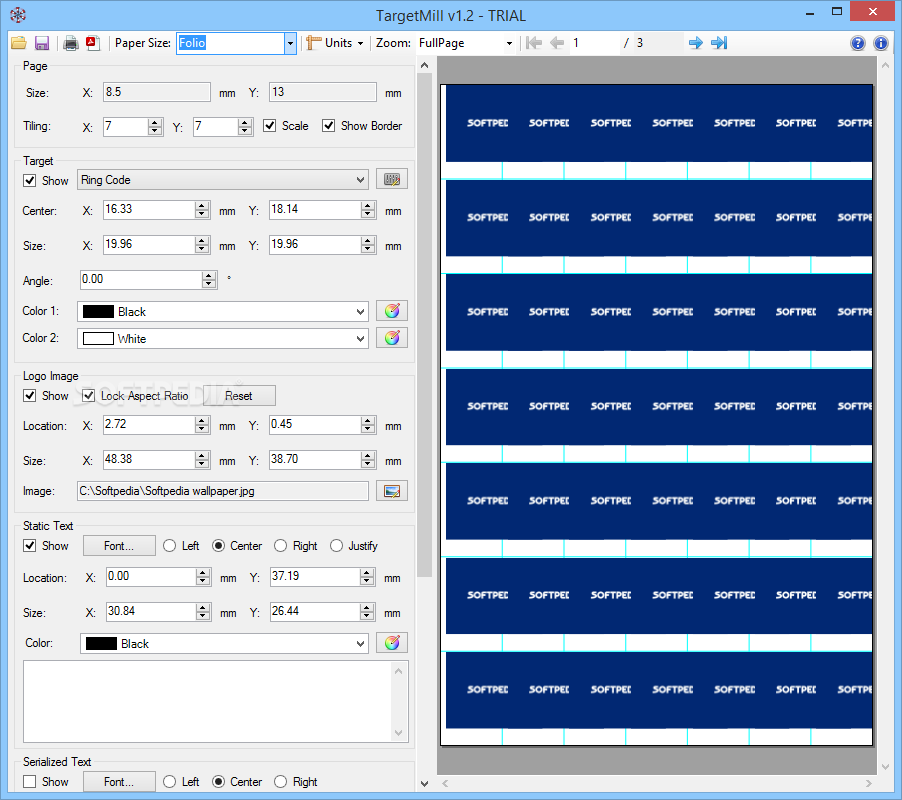The width and height of the screenshot is (902, 800).
Task: Open color picker for Static Text color
Action: coord(392,643)
